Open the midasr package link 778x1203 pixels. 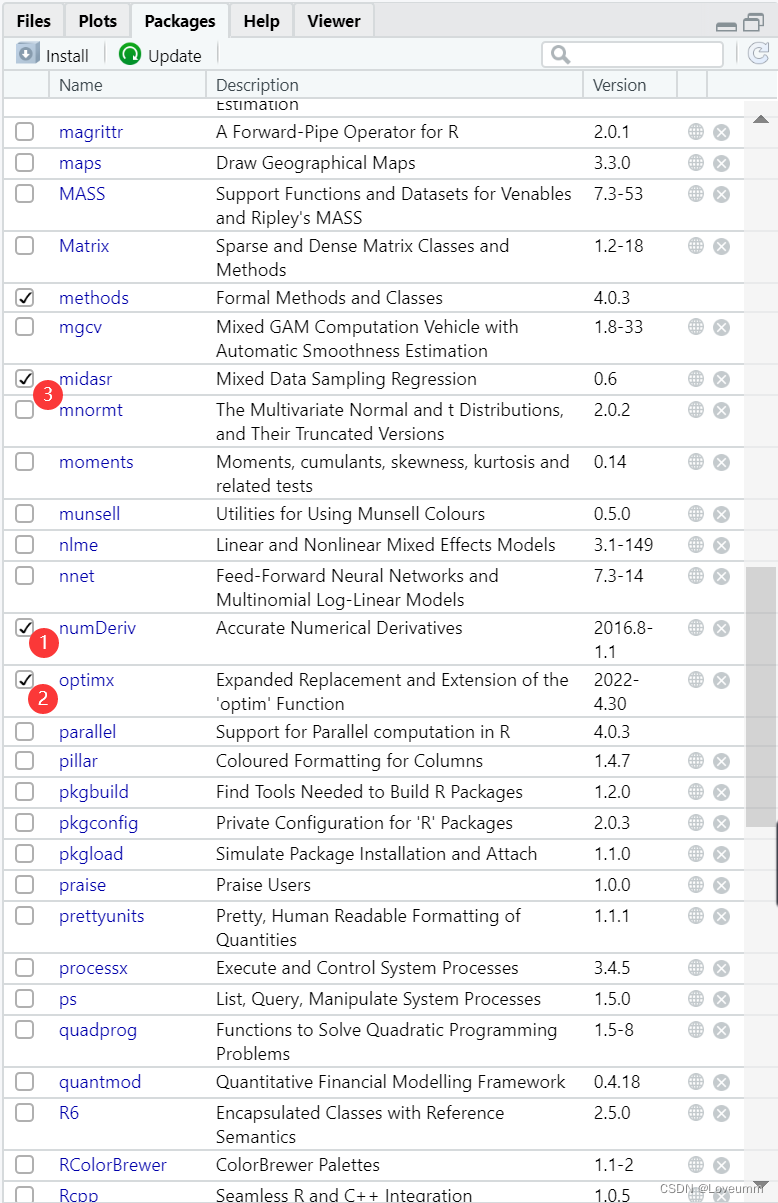[x=86, y=379]
